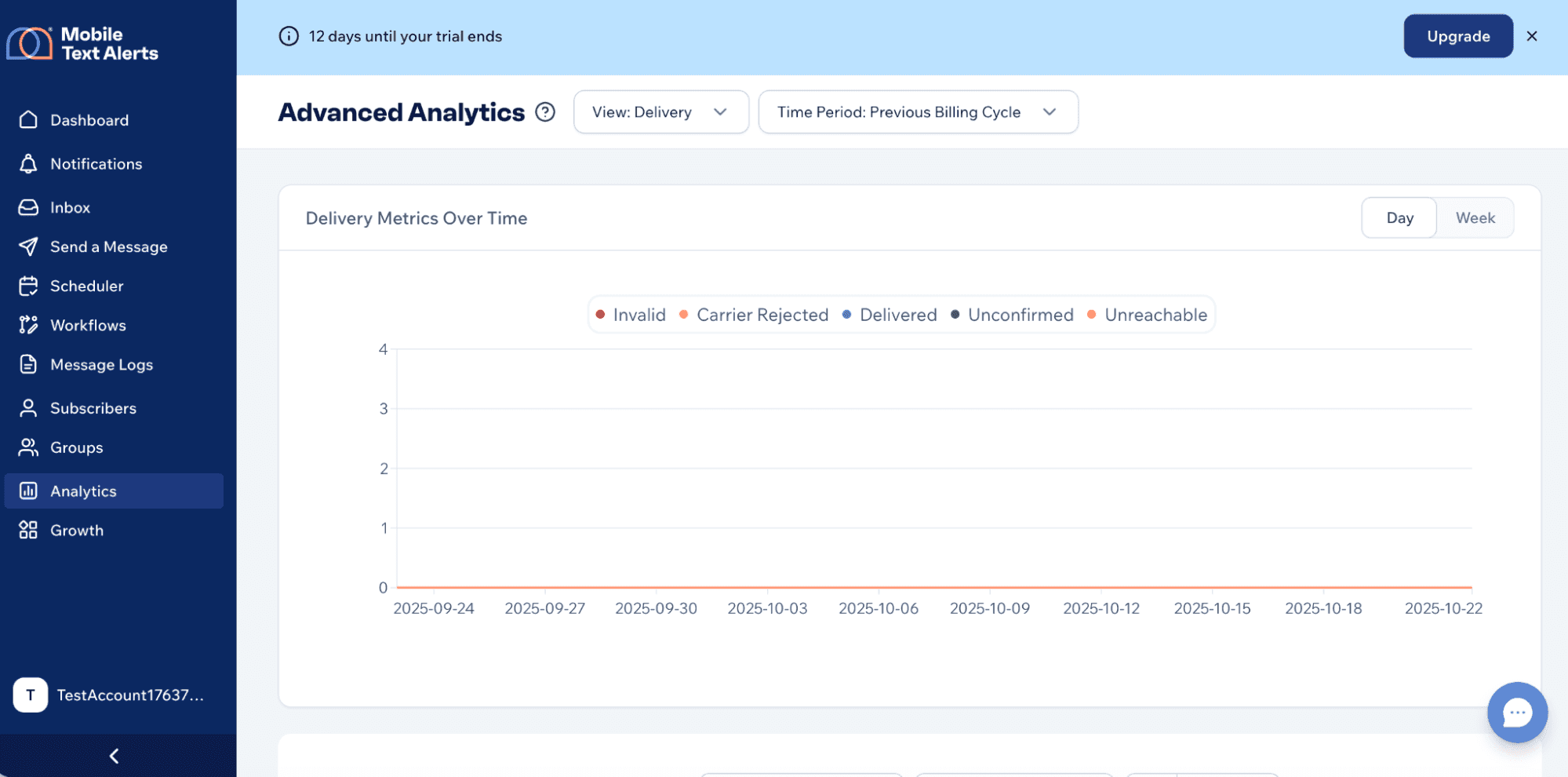Toggle the Invalid series in the legend

pos(630,315)
